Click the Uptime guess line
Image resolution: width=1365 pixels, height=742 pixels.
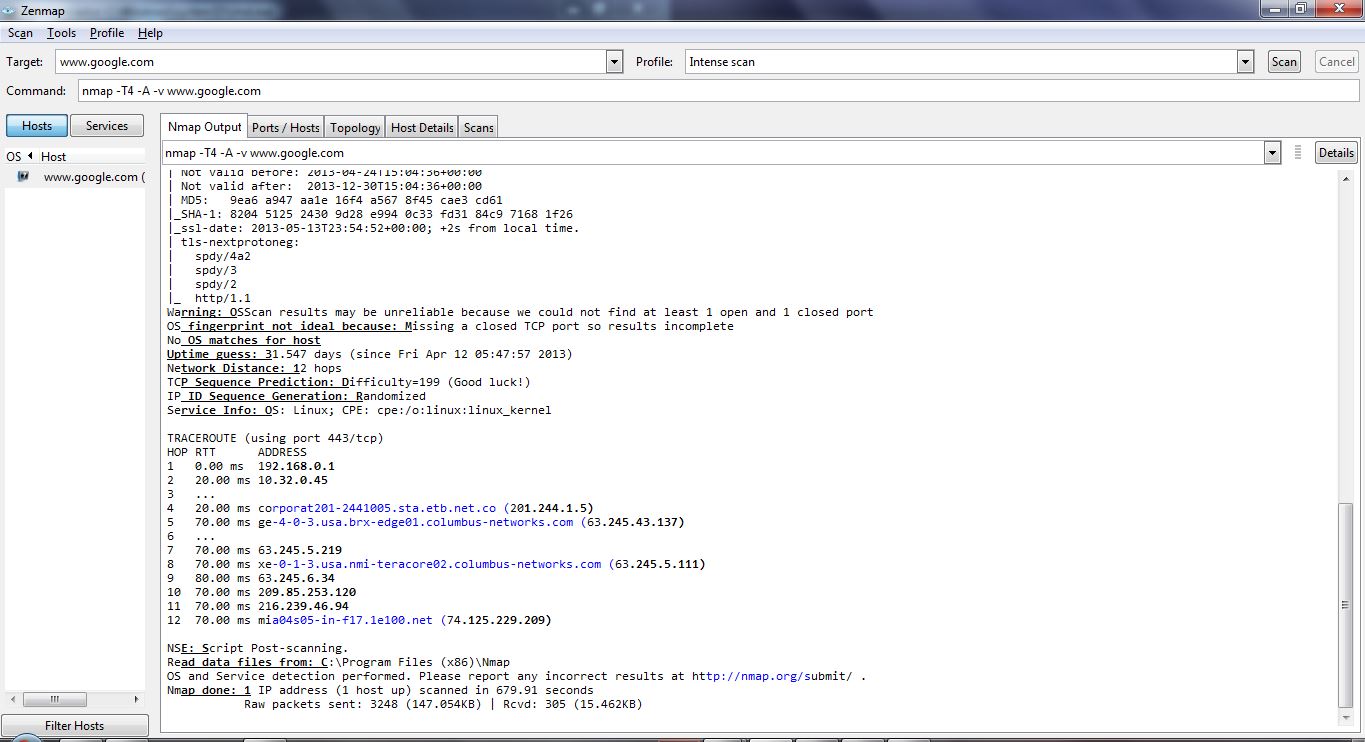click(370, 354)
